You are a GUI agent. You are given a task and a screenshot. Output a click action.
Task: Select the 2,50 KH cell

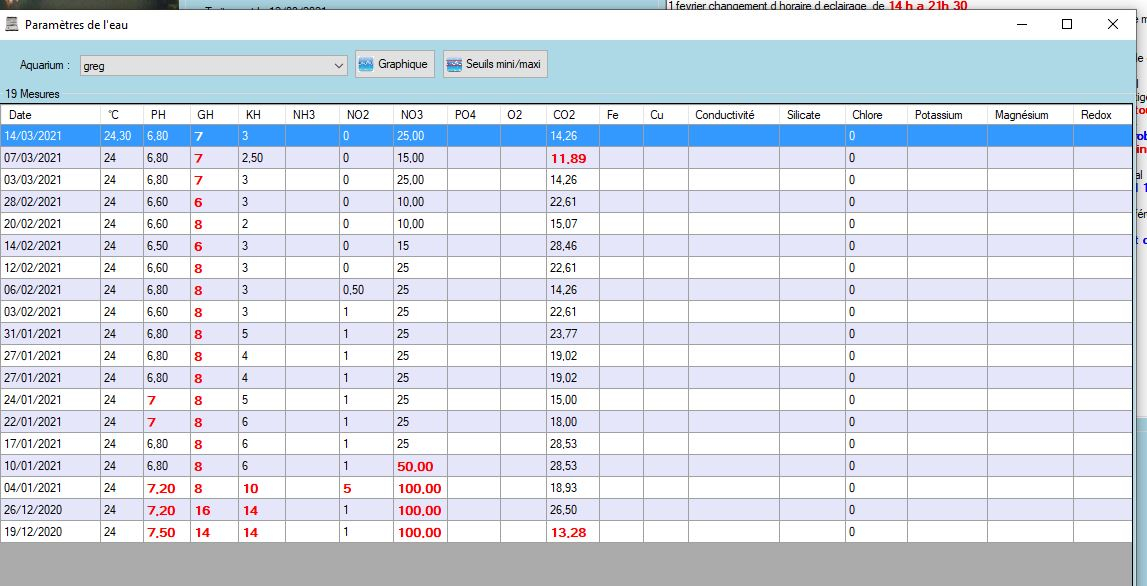pyautogui.click(x=262, y=158)
